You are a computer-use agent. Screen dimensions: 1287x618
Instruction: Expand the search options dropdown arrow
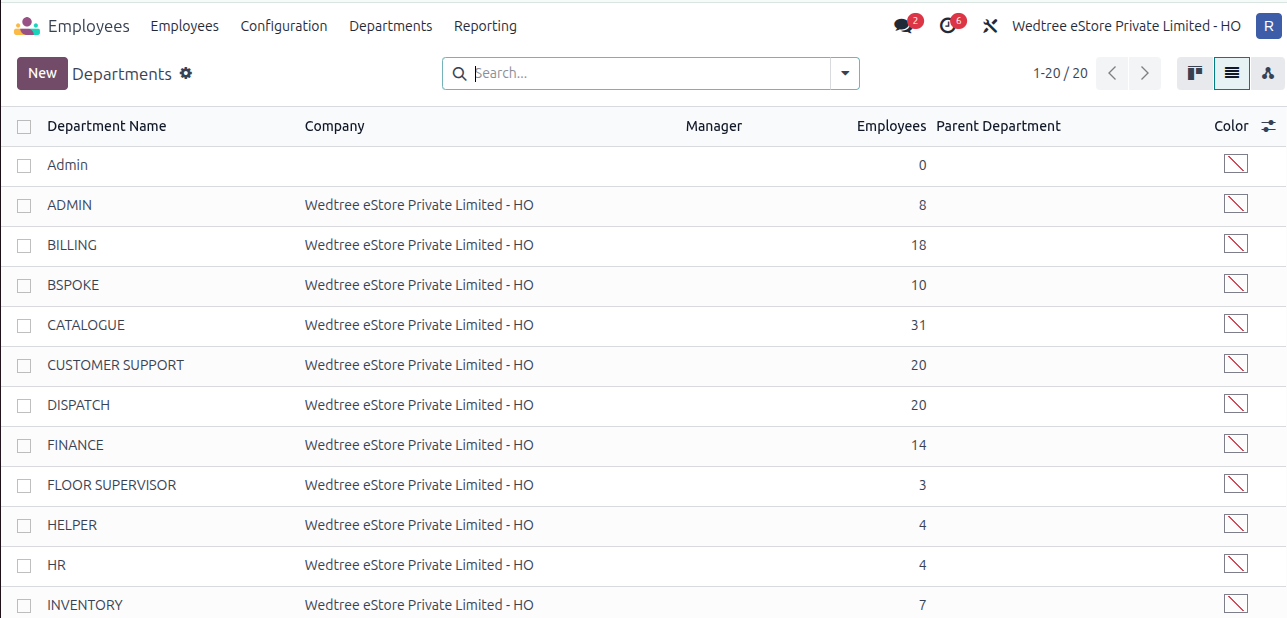(845, 73)
